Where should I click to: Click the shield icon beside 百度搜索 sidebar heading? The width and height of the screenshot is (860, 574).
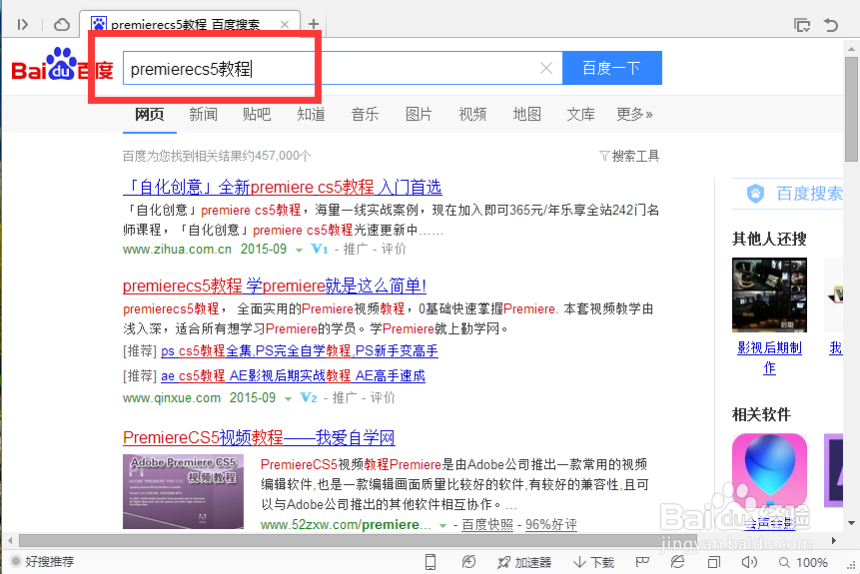pos(755,194)
